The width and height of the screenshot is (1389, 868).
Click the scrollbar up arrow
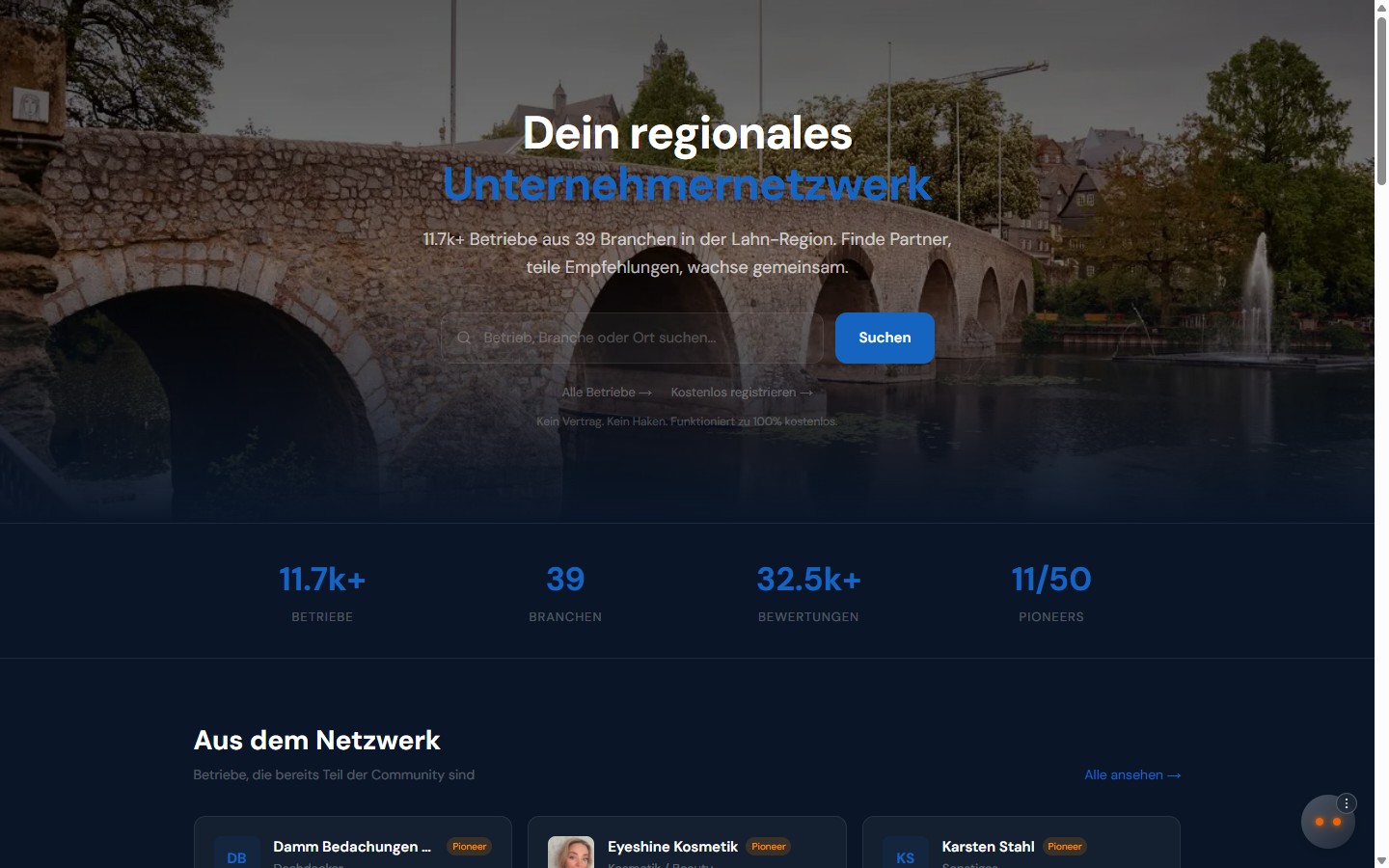click(x=1381, y=7)
